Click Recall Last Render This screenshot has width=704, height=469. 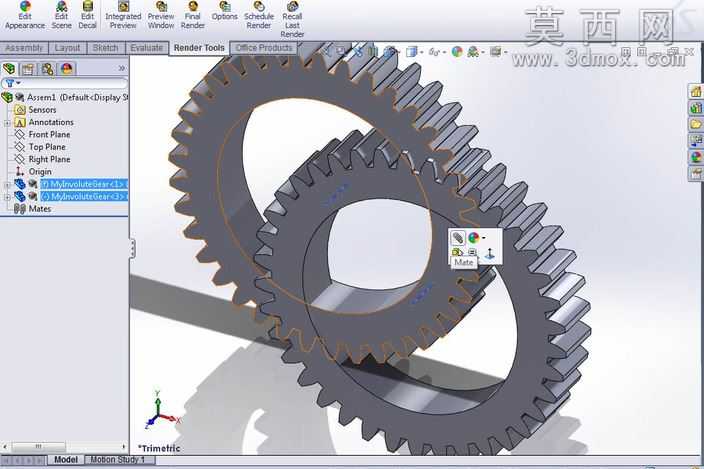pyautogui.click(x=292, y=19)
